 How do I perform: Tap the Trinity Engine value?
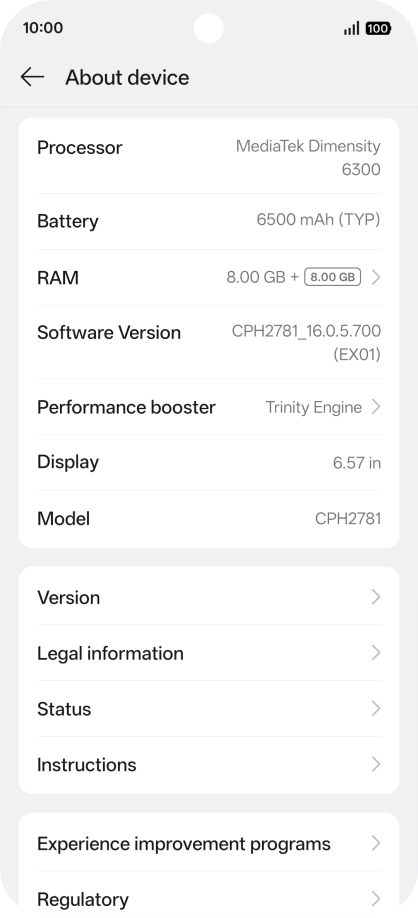tap(314, 407)
